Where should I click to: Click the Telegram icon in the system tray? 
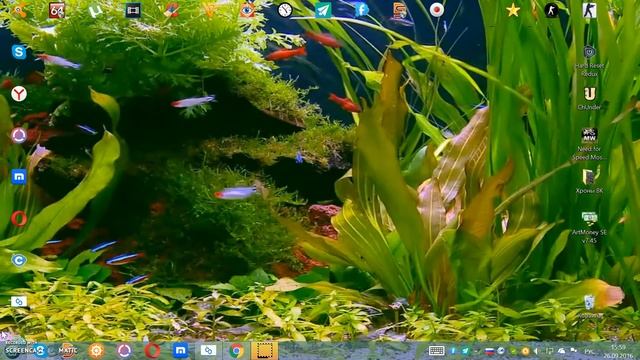tap(465, 351)
